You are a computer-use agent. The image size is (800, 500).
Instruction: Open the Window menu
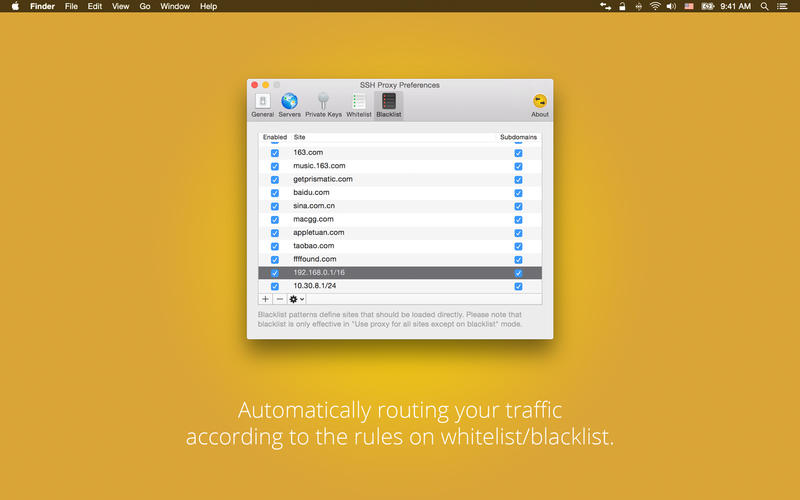(x=175, y=6)
